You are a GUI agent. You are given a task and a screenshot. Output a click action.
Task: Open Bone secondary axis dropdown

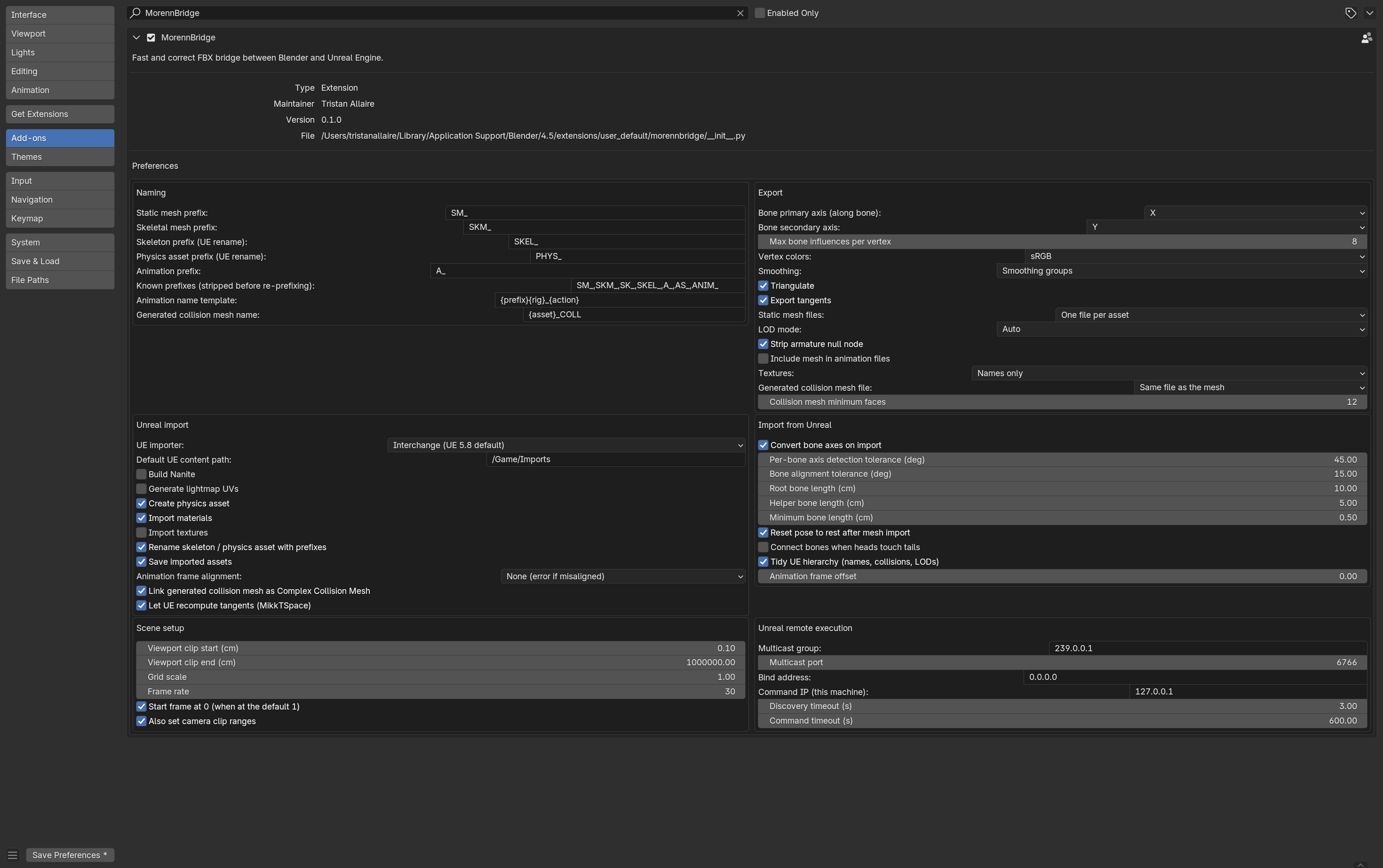pyautogui.click(x=1226, y=227)
